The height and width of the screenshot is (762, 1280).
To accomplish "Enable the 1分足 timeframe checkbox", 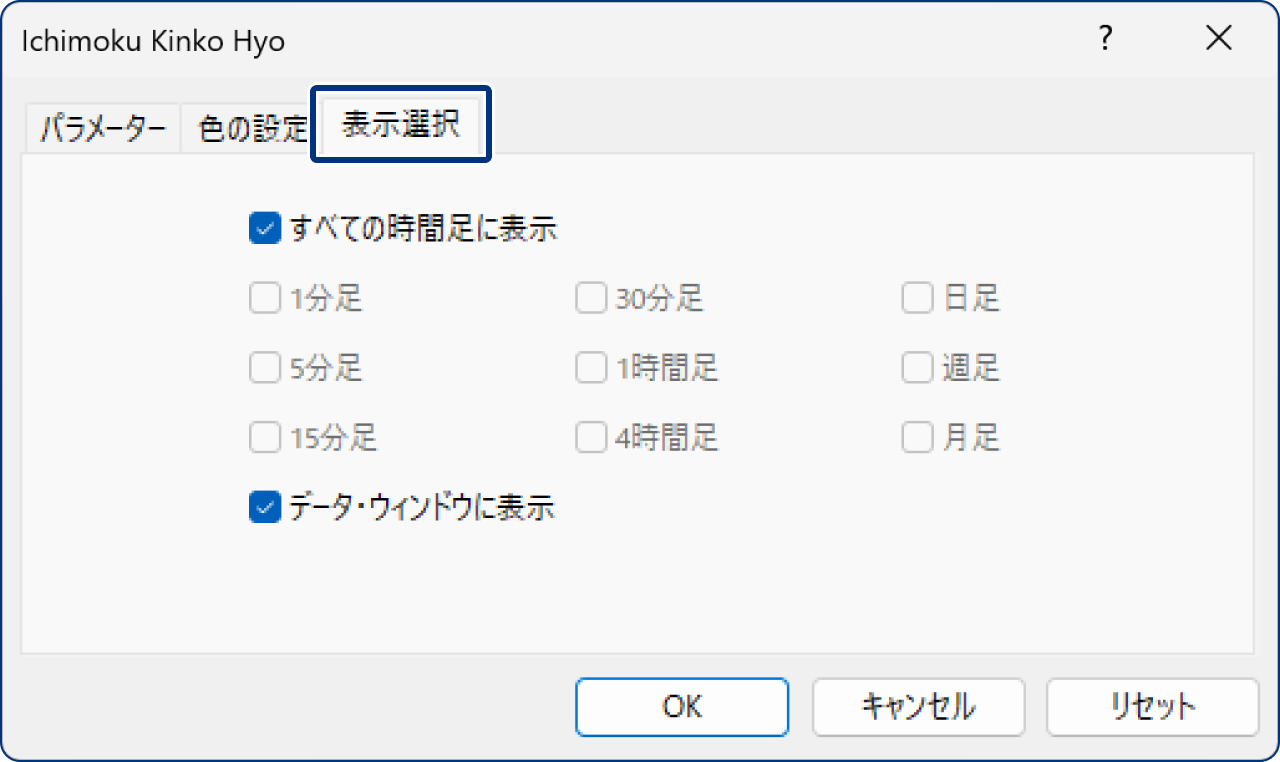I will [x=264, y=298].
